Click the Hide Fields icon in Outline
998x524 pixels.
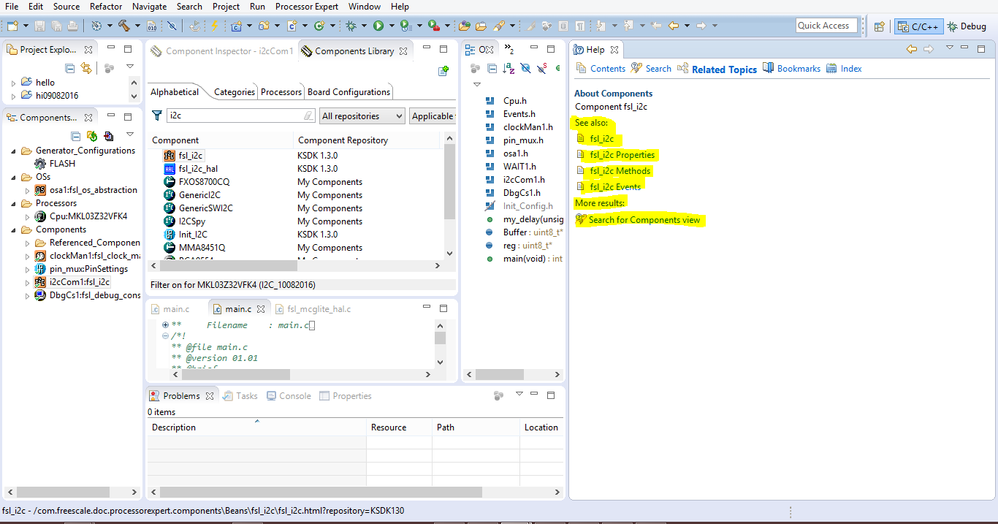point(525,68)
